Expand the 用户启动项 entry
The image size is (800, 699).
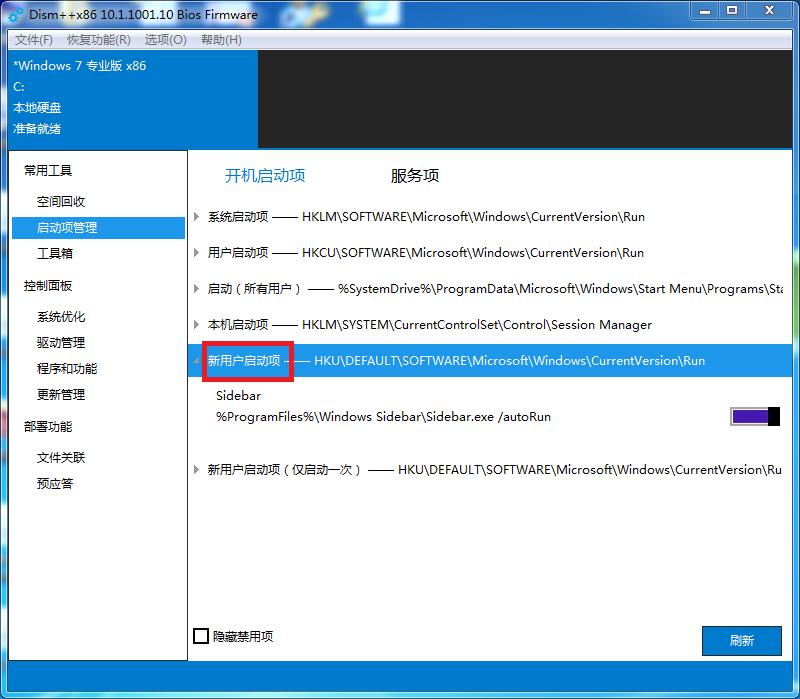tap(194, 253)
